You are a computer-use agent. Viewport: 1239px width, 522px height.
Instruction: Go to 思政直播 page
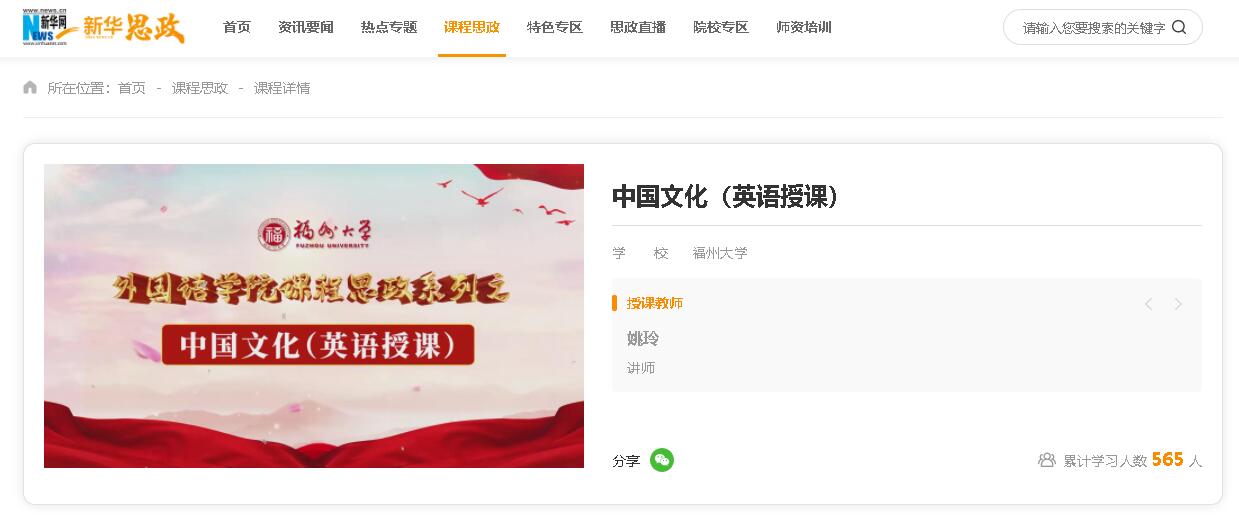pos(638,27)
